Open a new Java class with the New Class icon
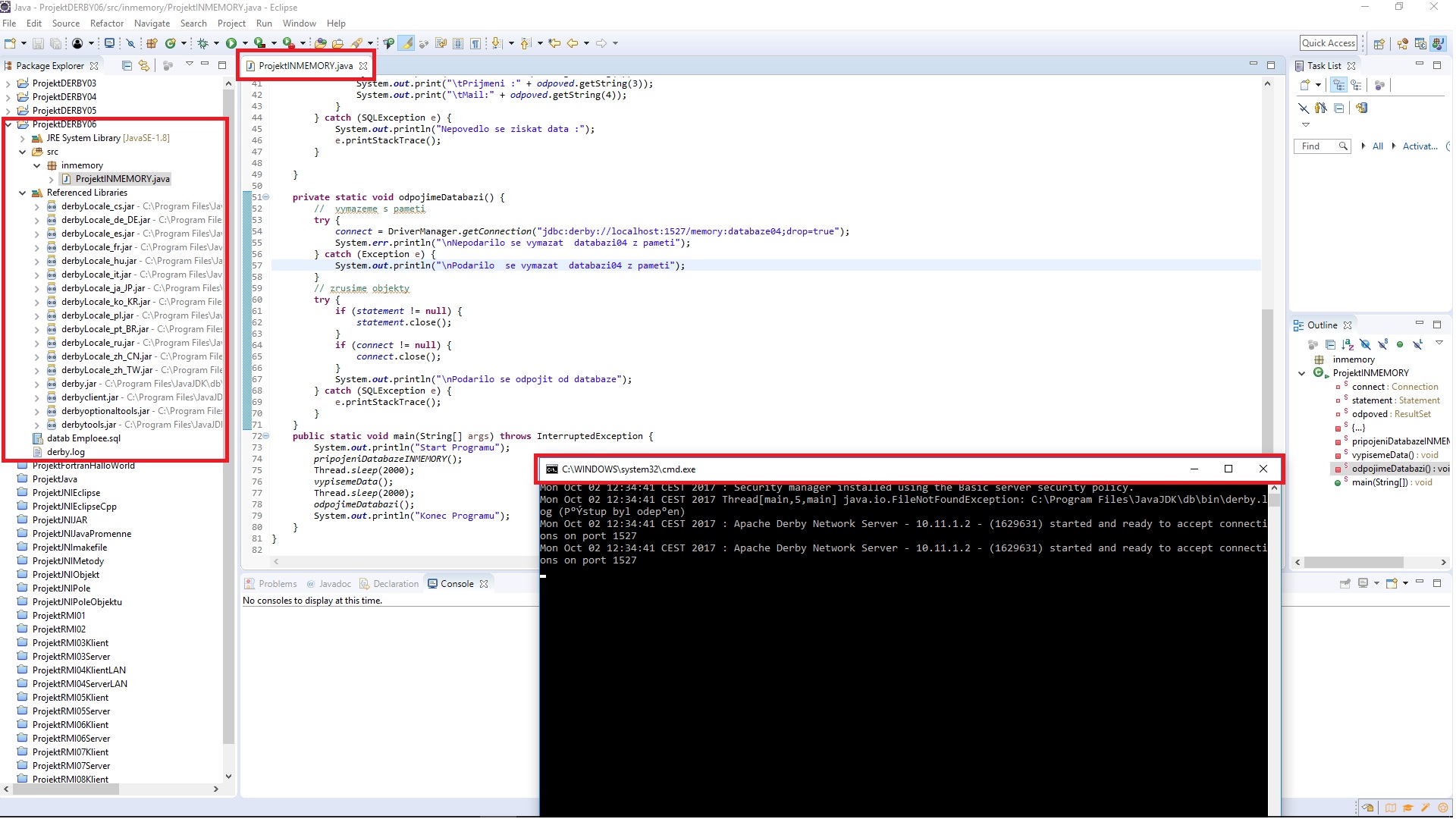Image resolution: width=1456 pixels, height=819 pixels. pyautogui.click(x=171, y=43)
